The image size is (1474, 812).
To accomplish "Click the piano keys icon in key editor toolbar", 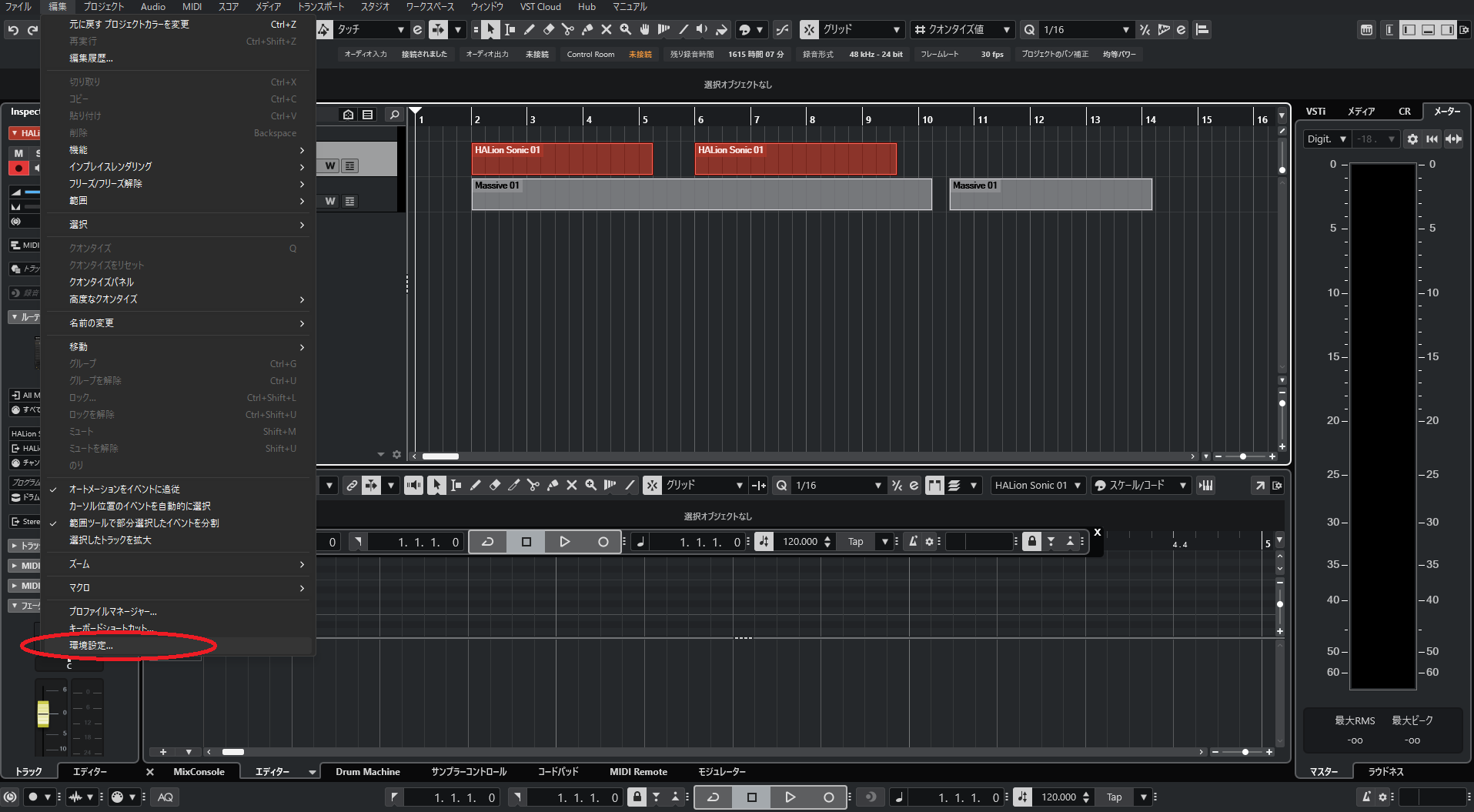I will click(1205, 485).
